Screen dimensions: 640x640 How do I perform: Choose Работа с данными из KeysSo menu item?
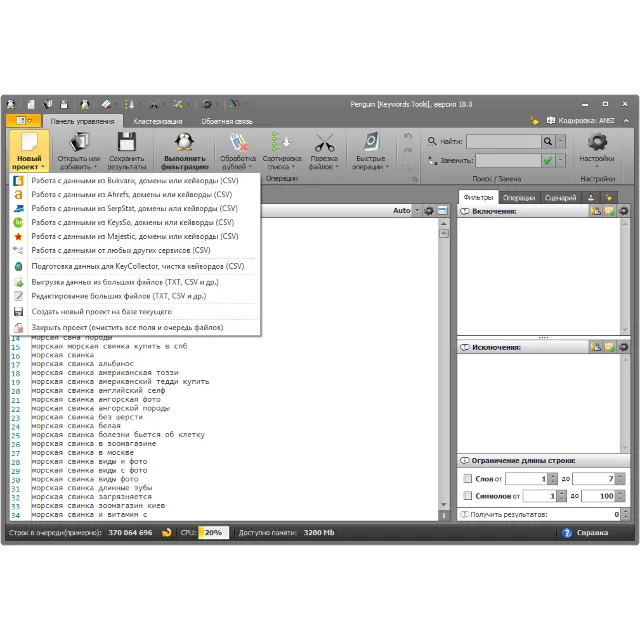coord(135,222)
